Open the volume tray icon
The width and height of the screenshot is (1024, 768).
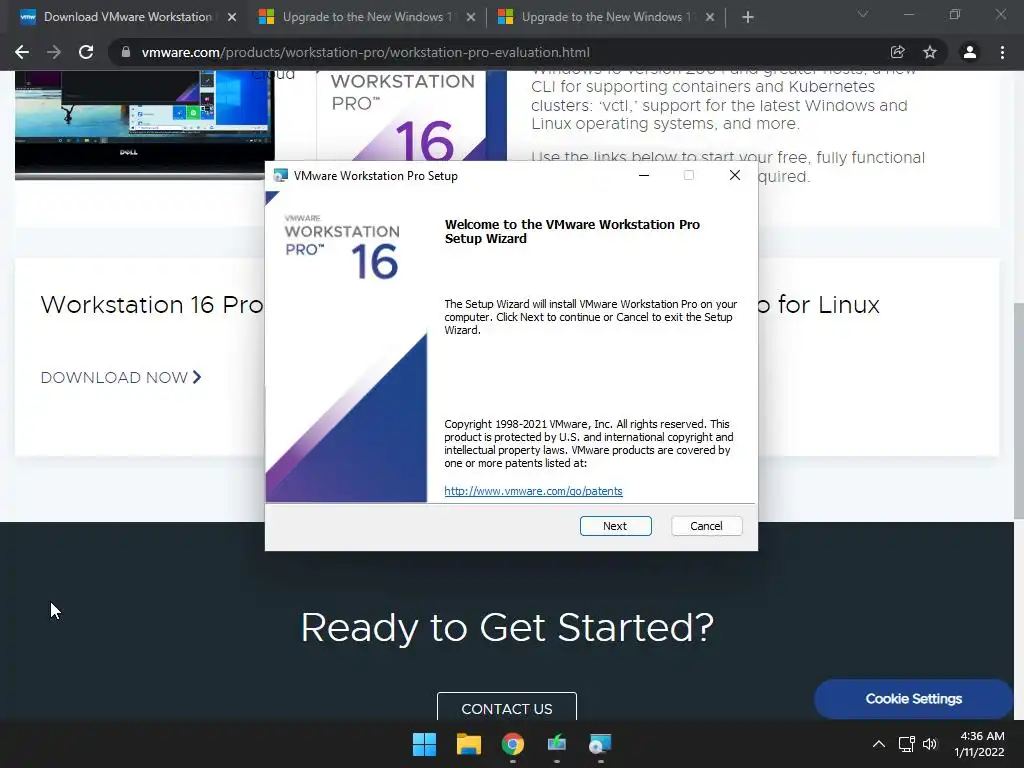[930, 744]
